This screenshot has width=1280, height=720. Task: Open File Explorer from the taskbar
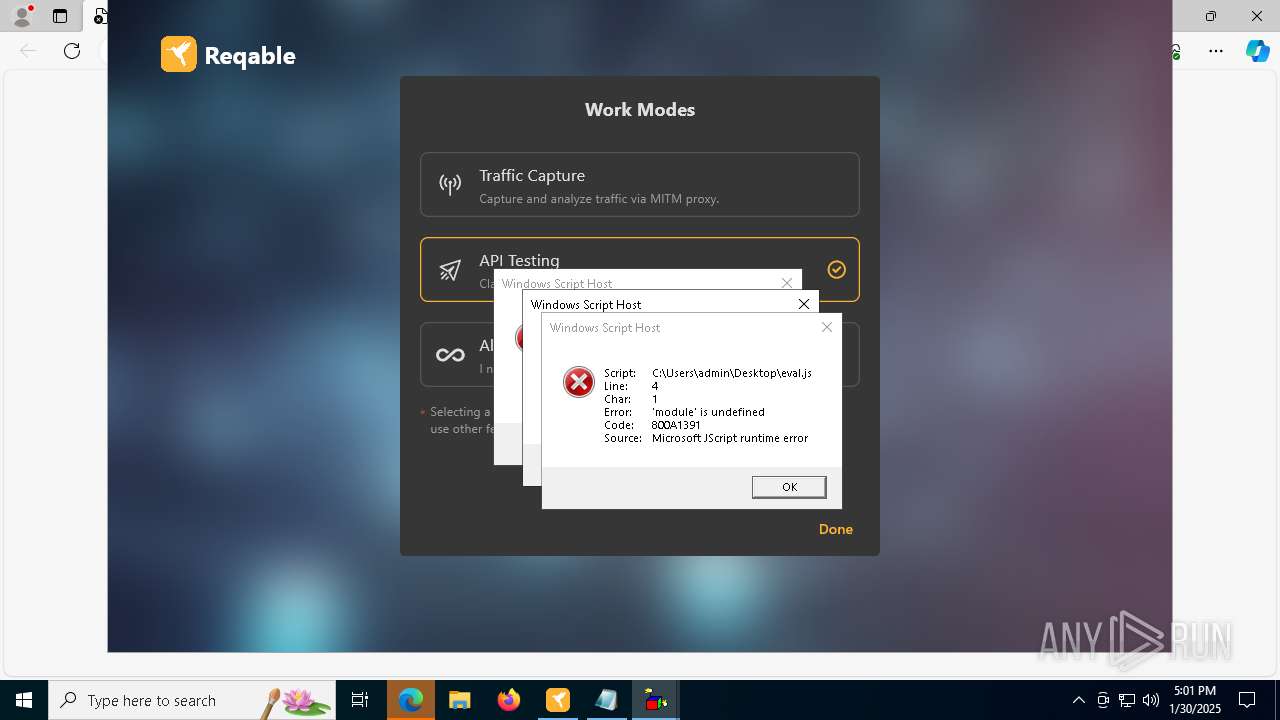(459, 700)
